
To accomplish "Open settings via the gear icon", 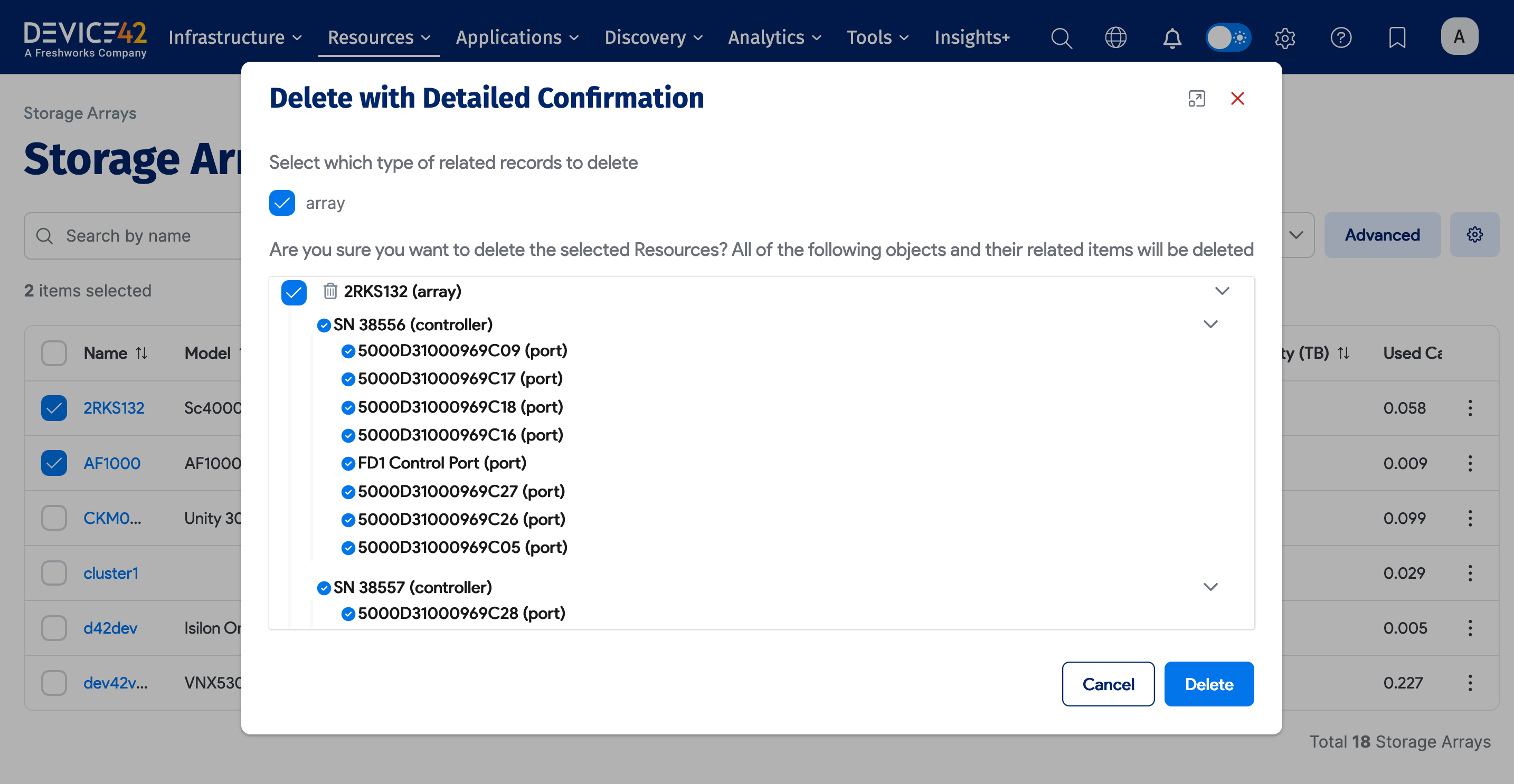I will coord(1285,37).
